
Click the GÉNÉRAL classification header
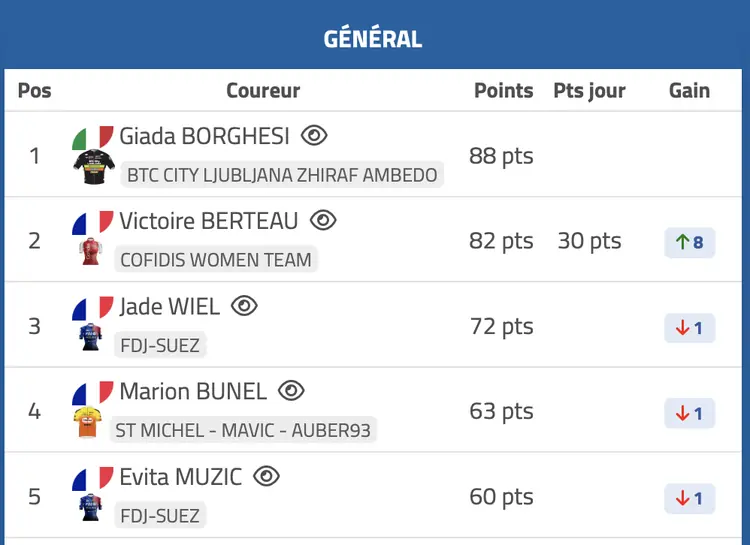[x=373, y=39]
